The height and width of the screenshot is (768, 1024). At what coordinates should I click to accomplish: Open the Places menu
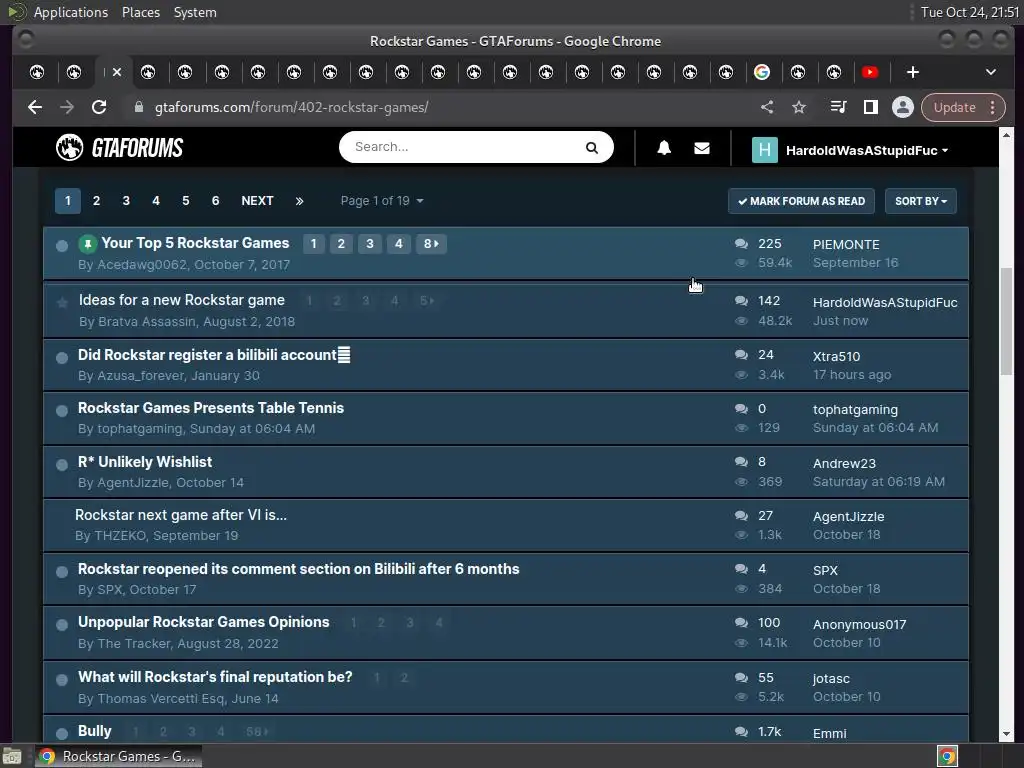click(x=140, y=12)
